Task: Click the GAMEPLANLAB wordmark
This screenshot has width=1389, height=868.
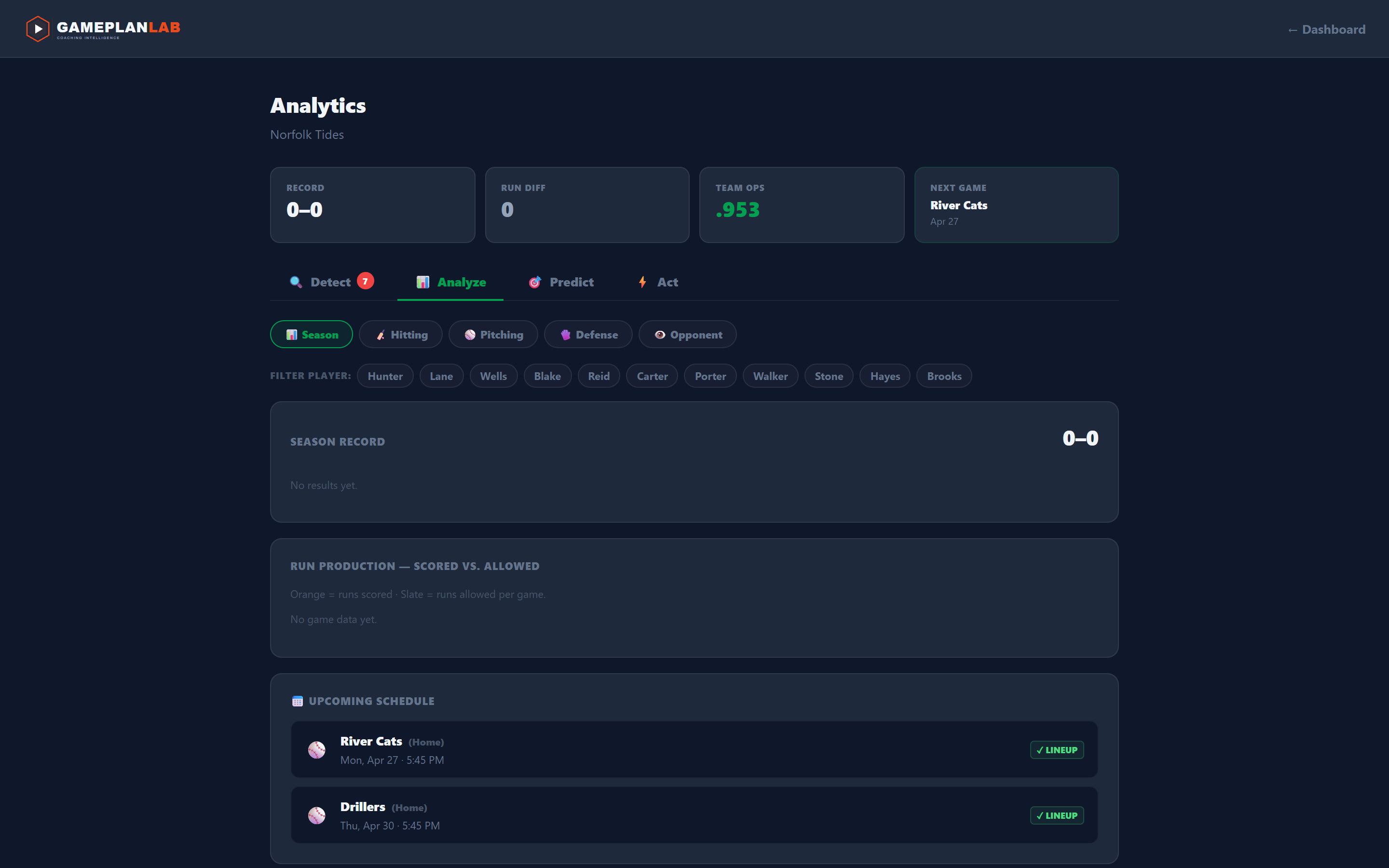Action: (x=118, y=27)
